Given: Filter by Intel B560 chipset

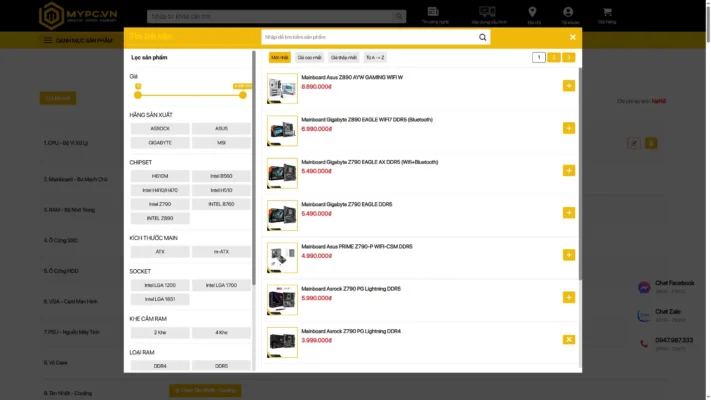Looking at the screenshot, I should point(221,176).
